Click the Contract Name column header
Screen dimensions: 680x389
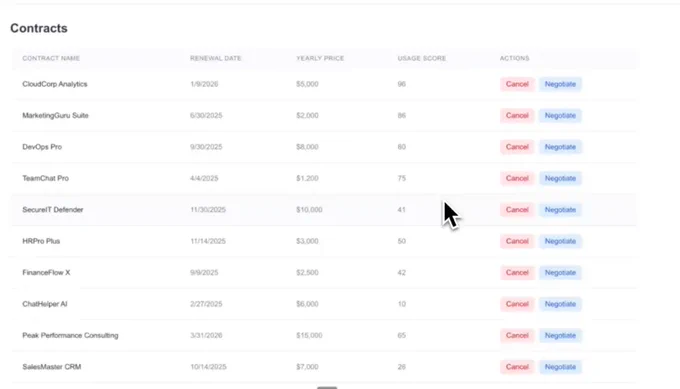point(51,58)
